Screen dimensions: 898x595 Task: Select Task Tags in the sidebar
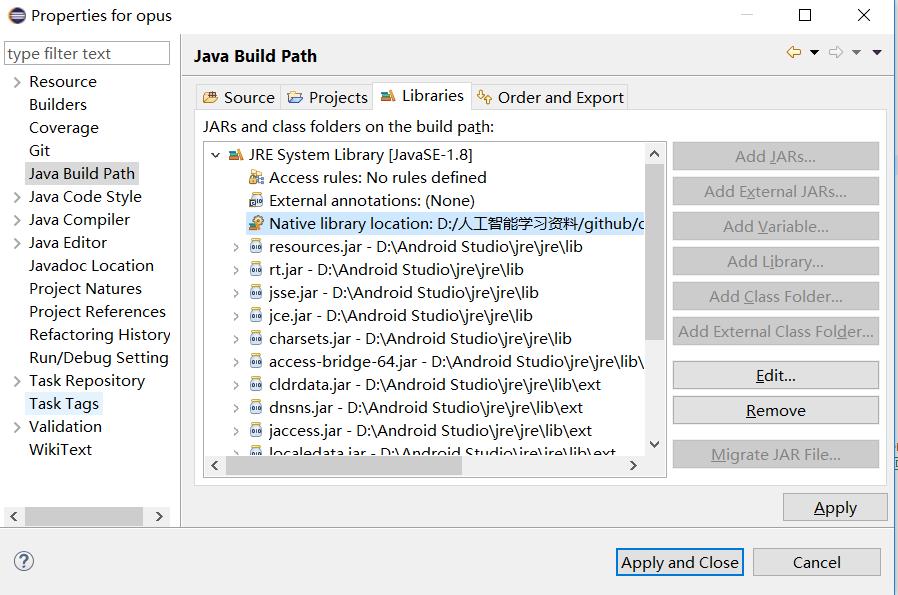click(64, 404)
